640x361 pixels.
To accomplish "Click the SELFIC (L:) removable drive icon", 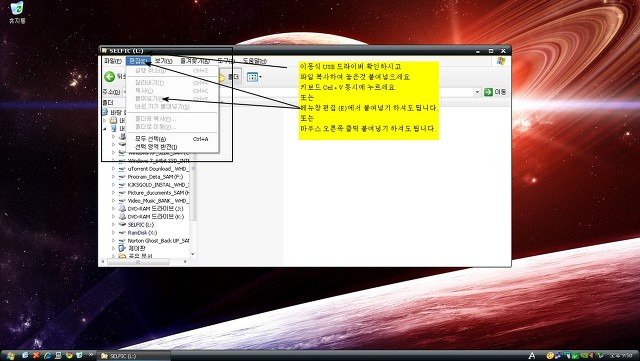I will click(122, 225).
